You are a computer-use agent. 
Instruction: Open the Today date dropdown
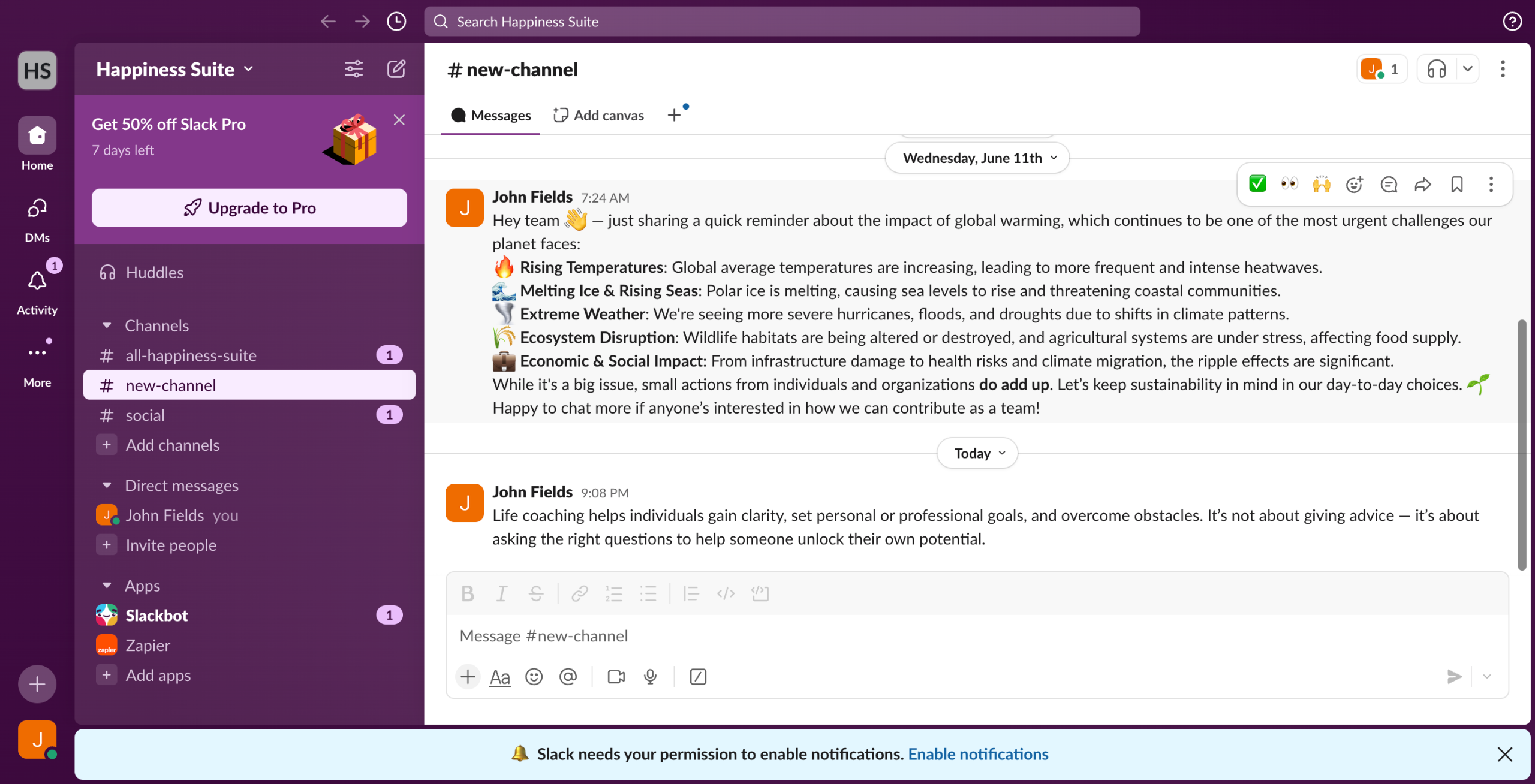click(977, 453)
